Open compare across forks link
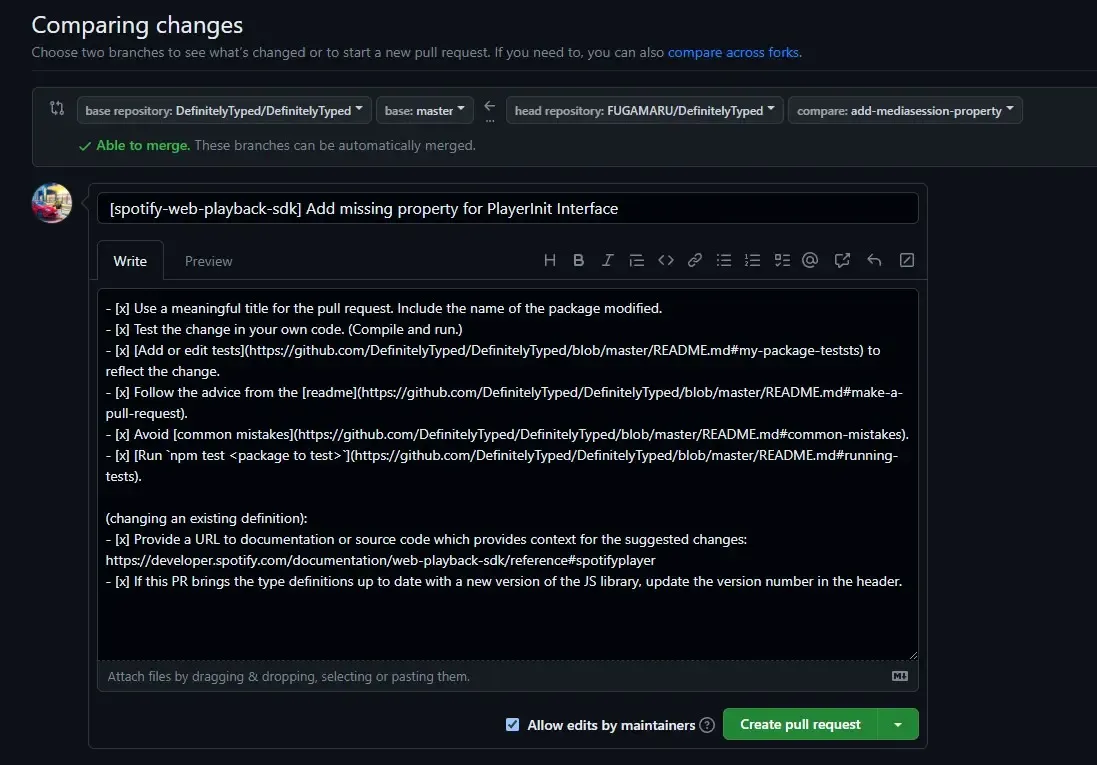The image size is (1097, 765). click(x=733, y=52)
